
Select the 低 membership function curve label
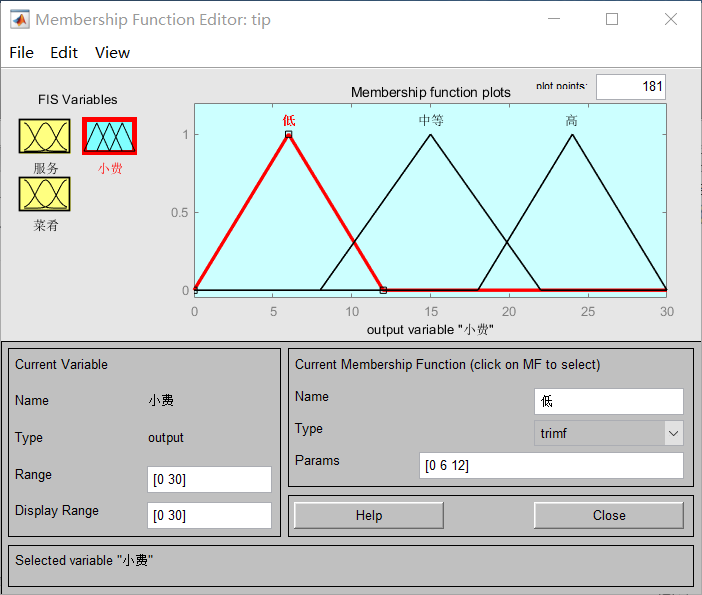click(x=289, y=120)
